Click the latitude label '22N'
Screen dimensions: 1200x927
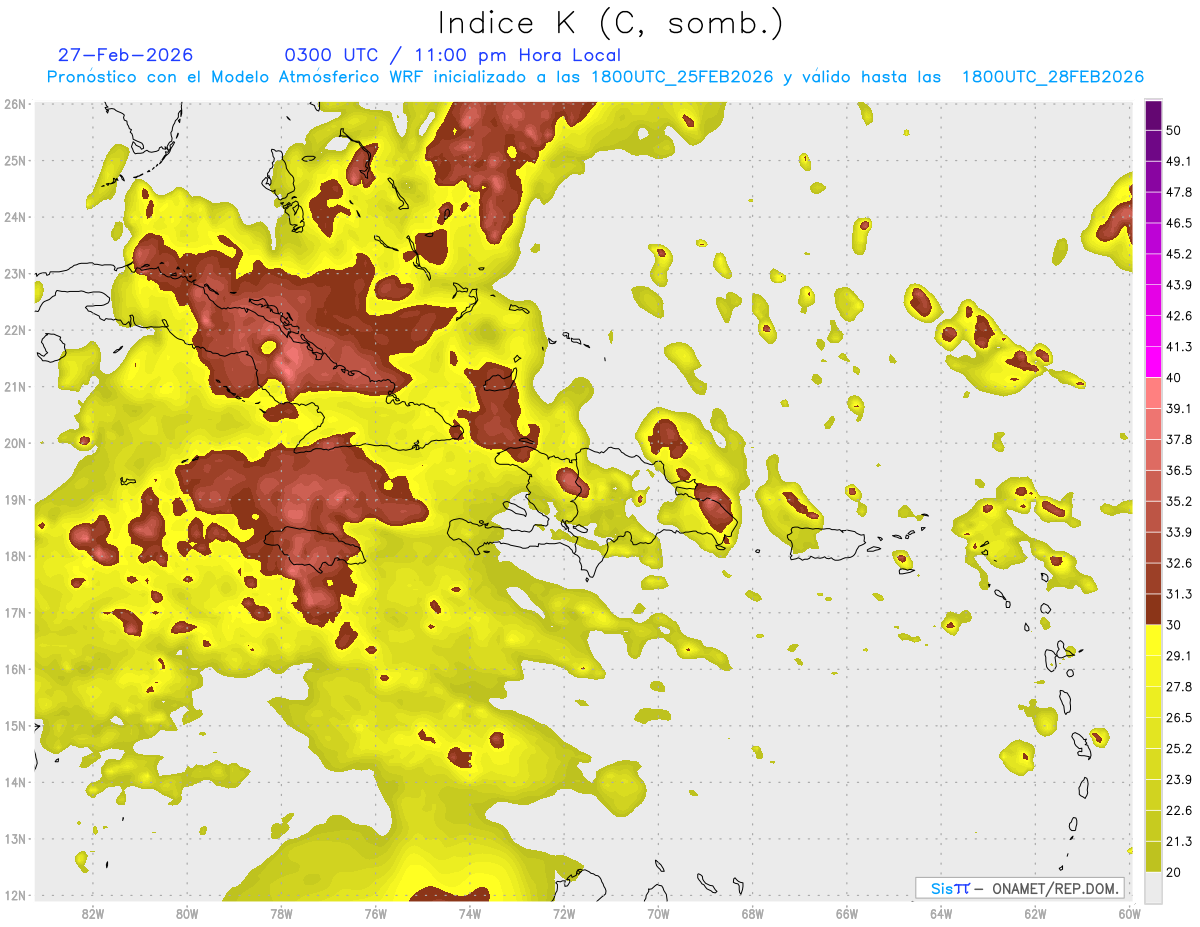(x=14, y=330)
